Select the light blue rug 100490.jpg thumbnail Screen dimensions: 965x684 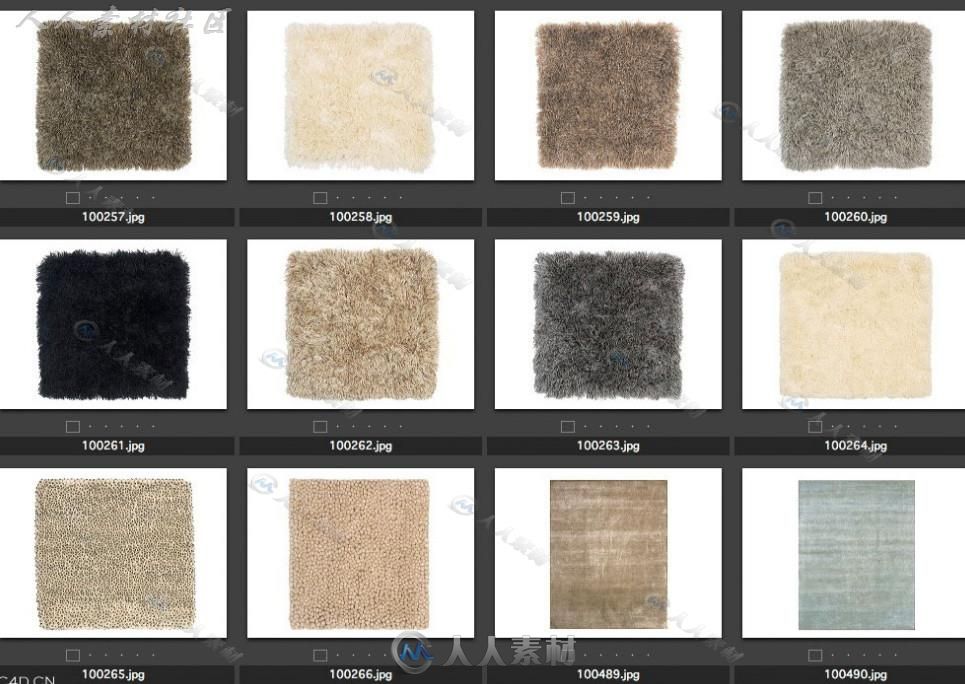point(856,554)
